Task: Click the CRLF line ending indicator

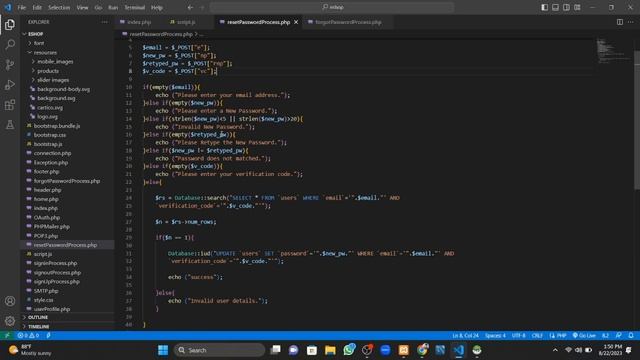Action: pyautogui.click(x=537, y=335)
